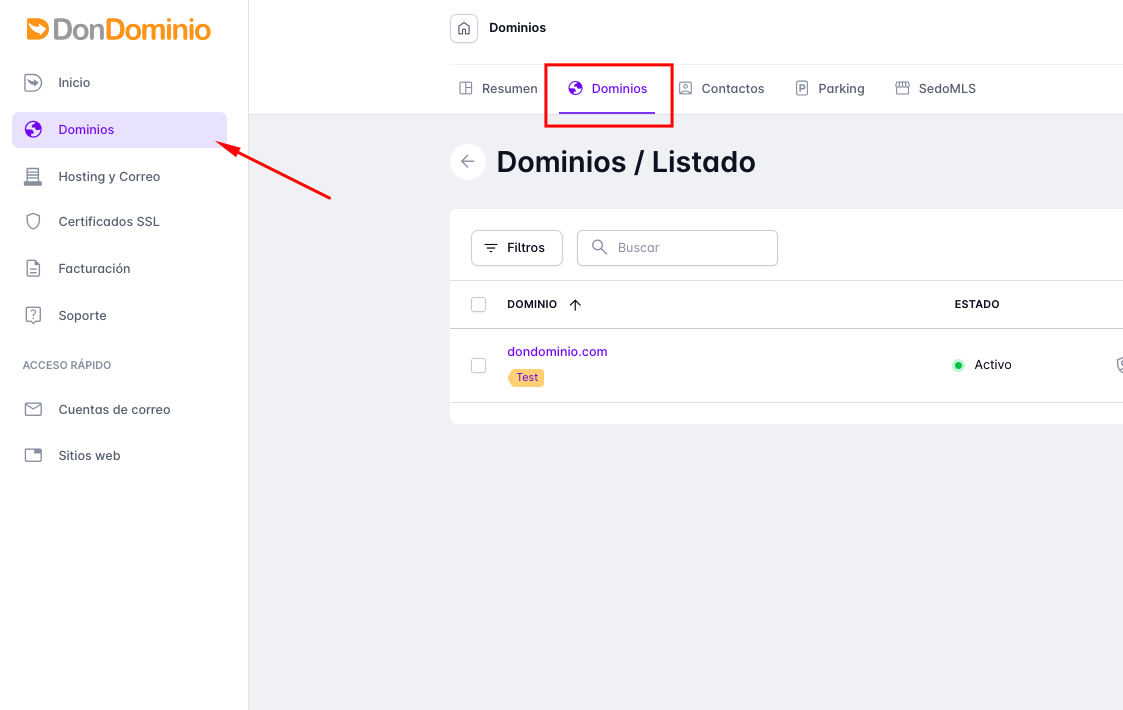1123x710 pixels.
Task: Click the DonDominio logo
Action: pos(119,30)
